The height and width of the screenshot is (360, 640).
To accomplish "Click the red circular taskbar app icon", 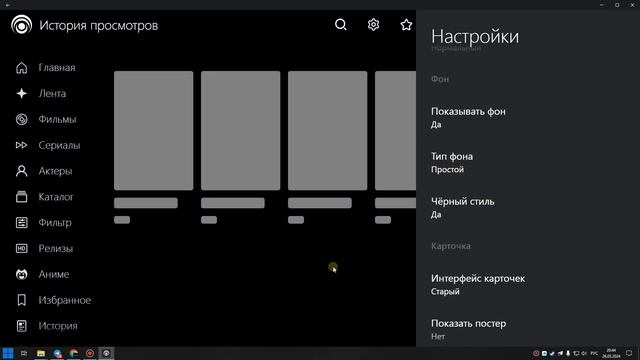I will coord(90,353).
